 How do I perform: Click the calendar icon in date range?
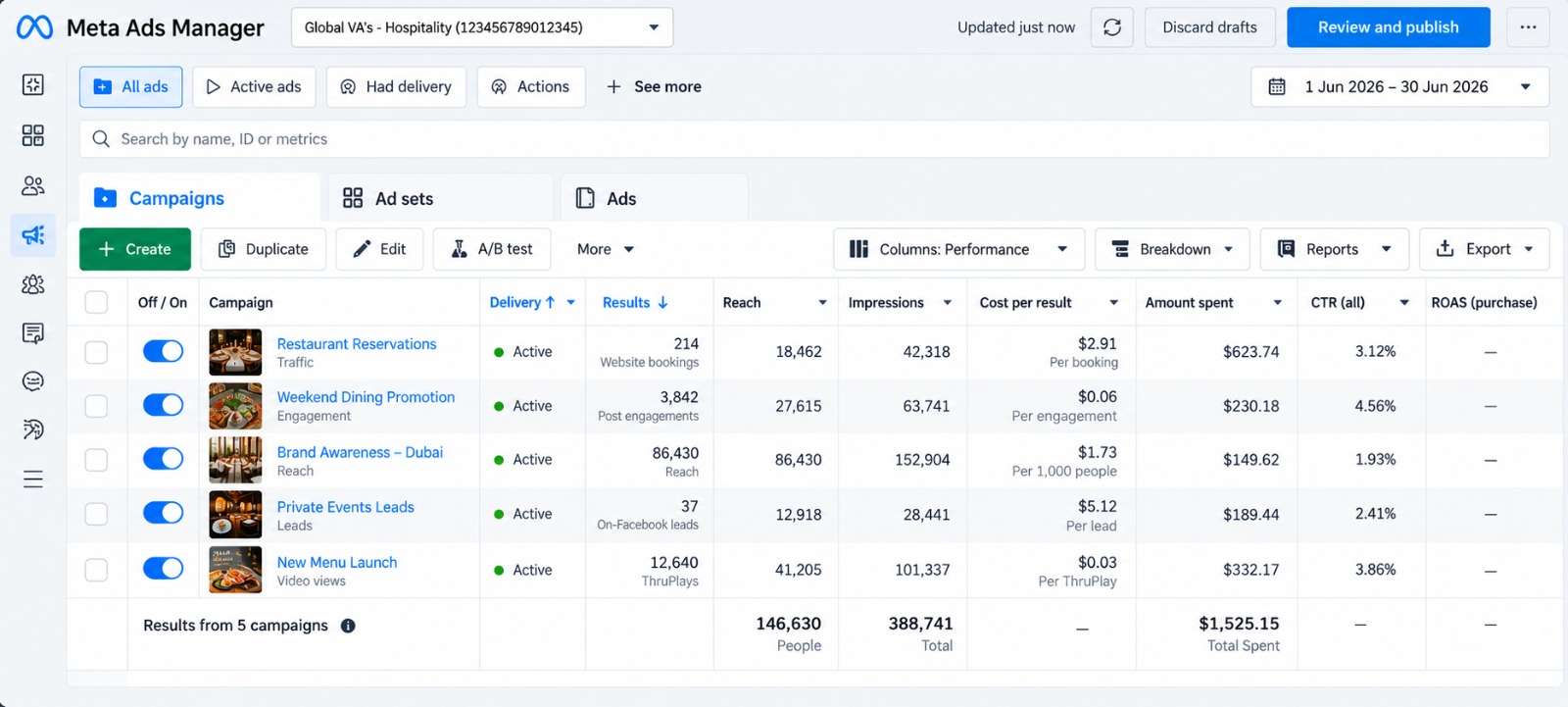[1277, 87]
